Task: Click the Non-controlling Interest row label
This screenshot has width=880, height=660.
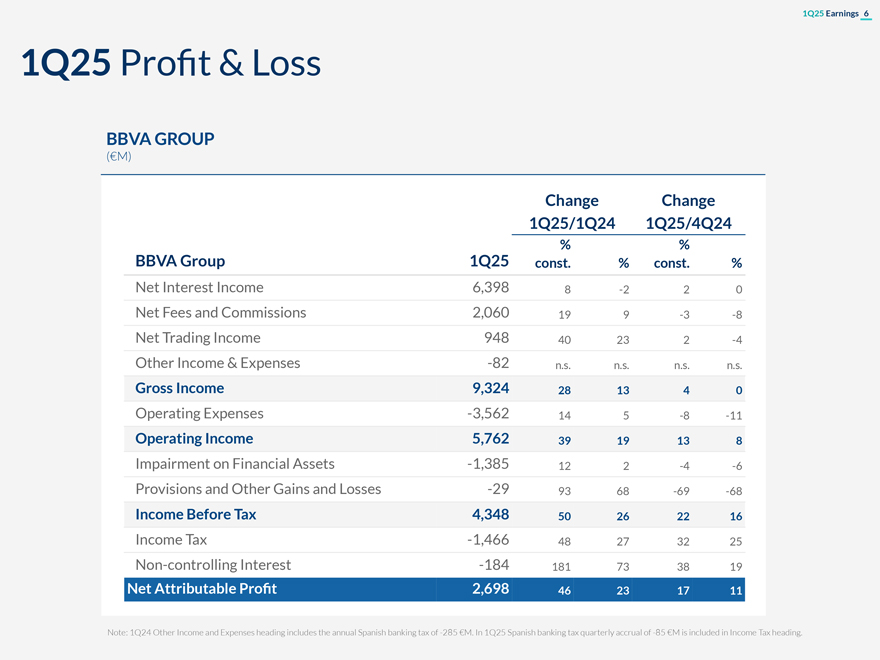Action: pos(213,565)
